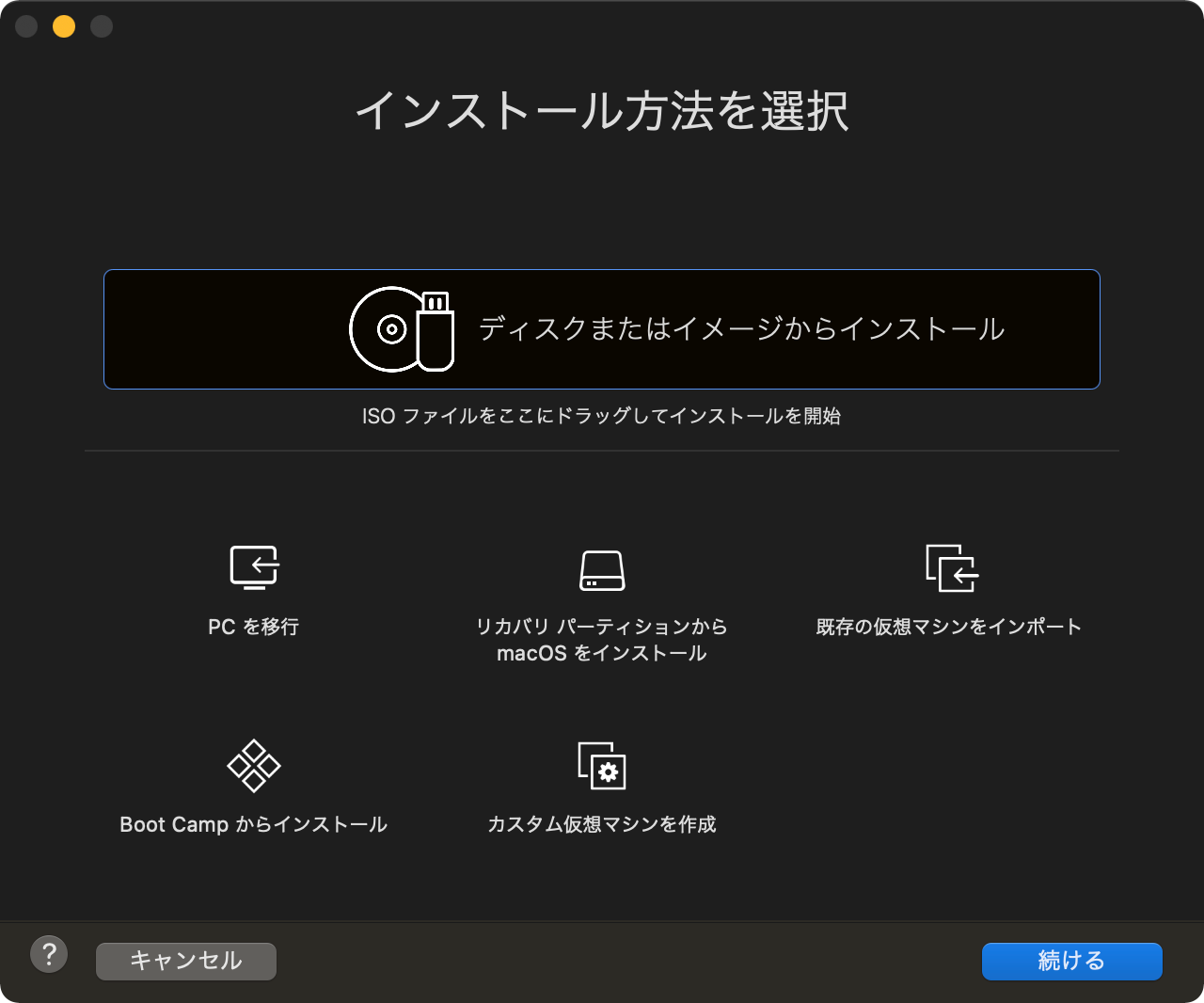Click the 続ける button

(x=1072, y=961)
